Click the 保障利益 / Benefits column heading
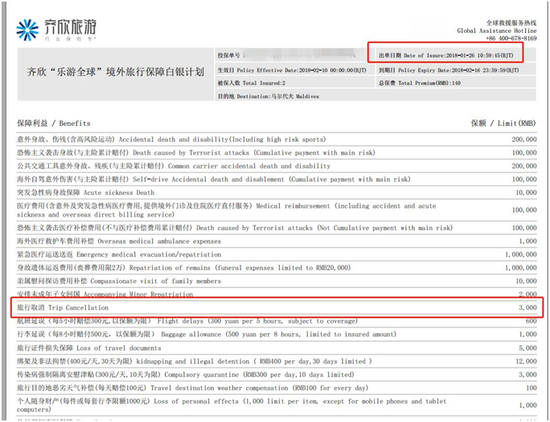The image size is (550, 422). coord(53,123)
